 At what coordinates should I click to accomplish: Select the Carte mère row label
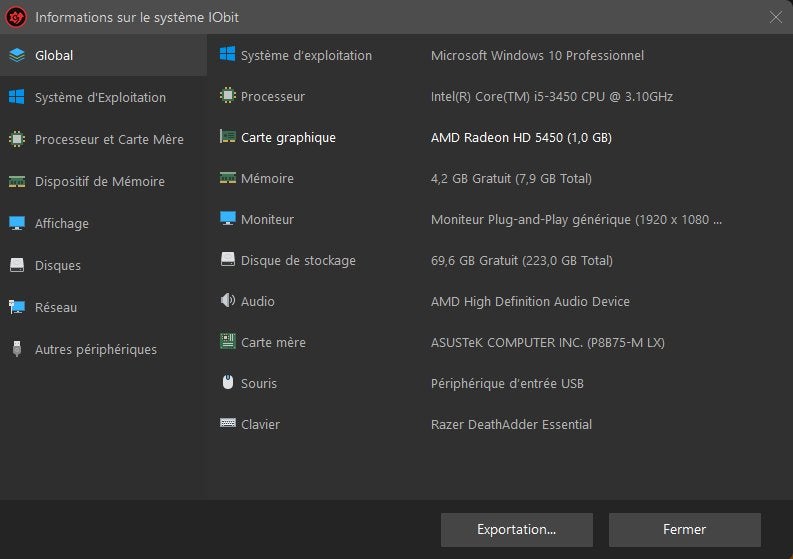273,342
